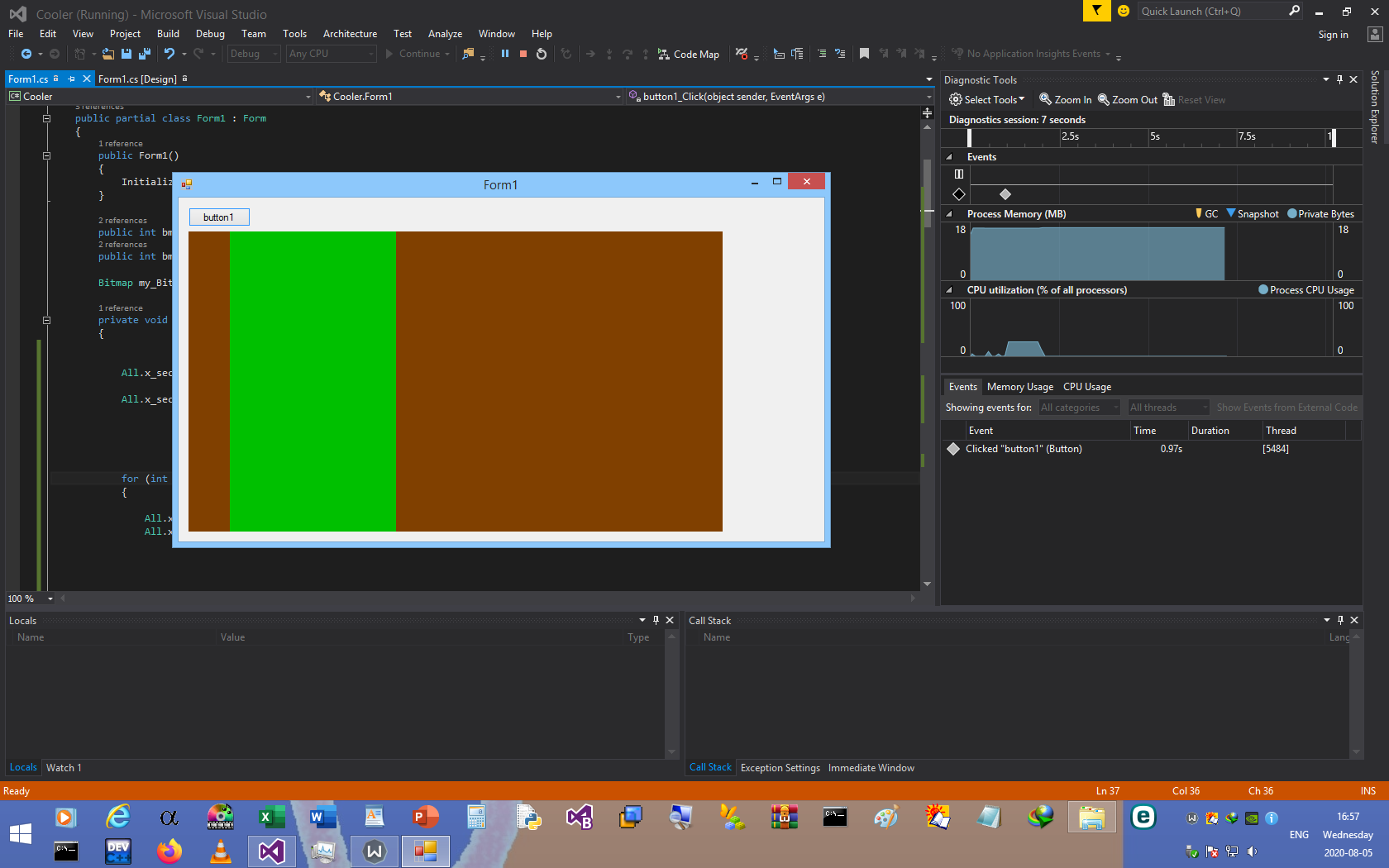Collapse the private void method outline toggle

[x=47, y=320]
